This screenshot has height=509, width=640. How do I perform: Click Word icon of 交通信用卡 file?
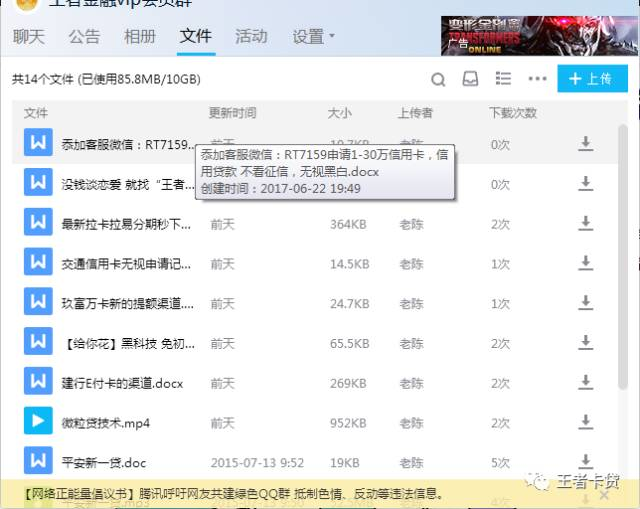pyautogui.click(x=38, y=261)
